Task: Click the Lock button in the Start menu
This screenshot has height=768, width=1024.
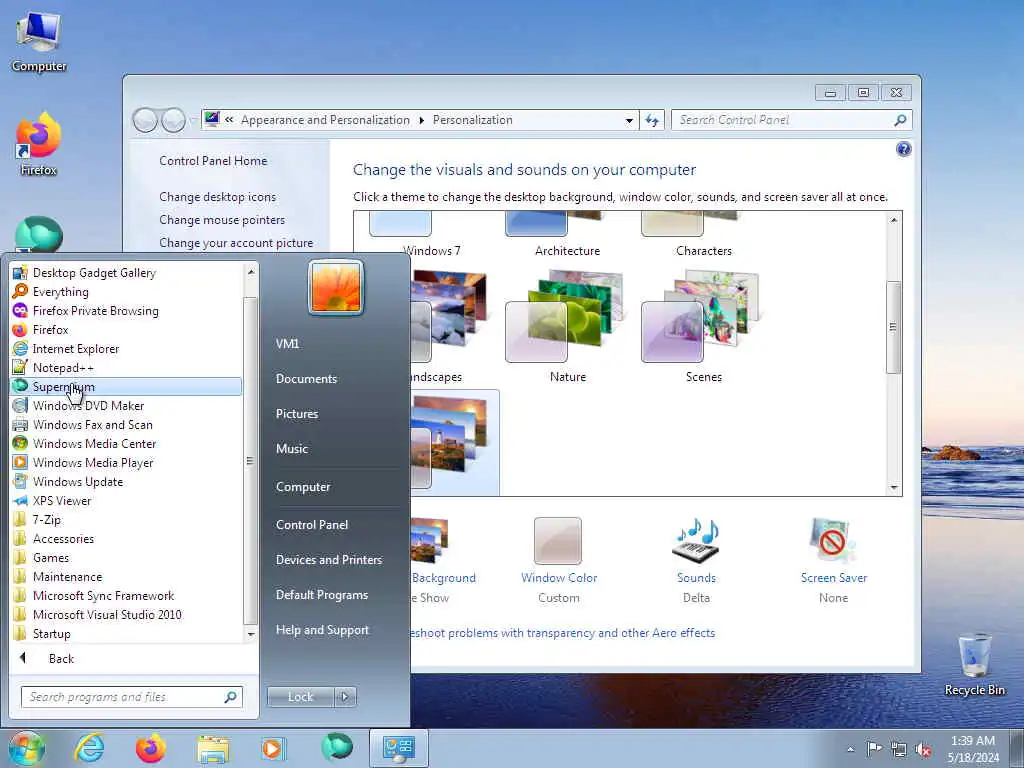Action: click(300, 697)
